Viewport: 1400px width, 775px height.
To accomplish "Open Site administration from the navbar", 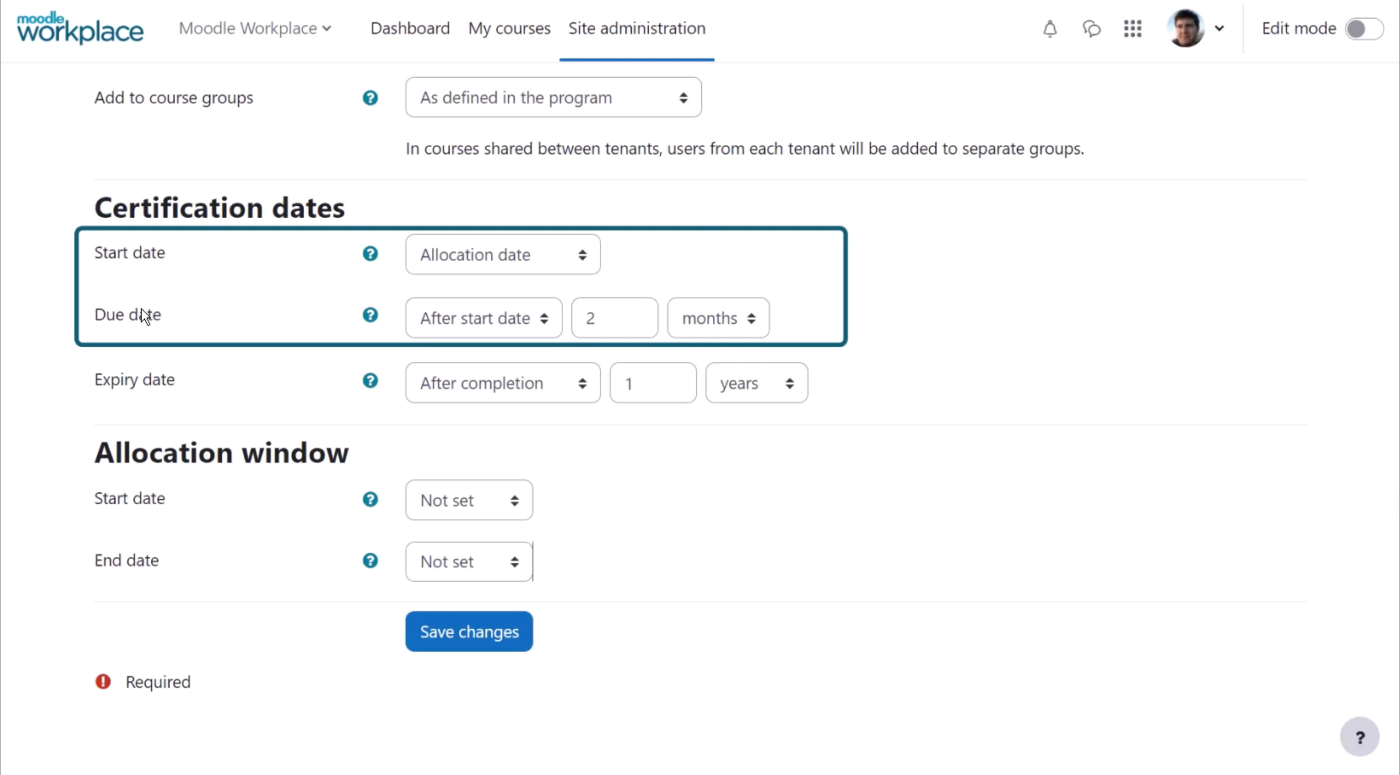I will pyautogui.click(x=637, y=28).
